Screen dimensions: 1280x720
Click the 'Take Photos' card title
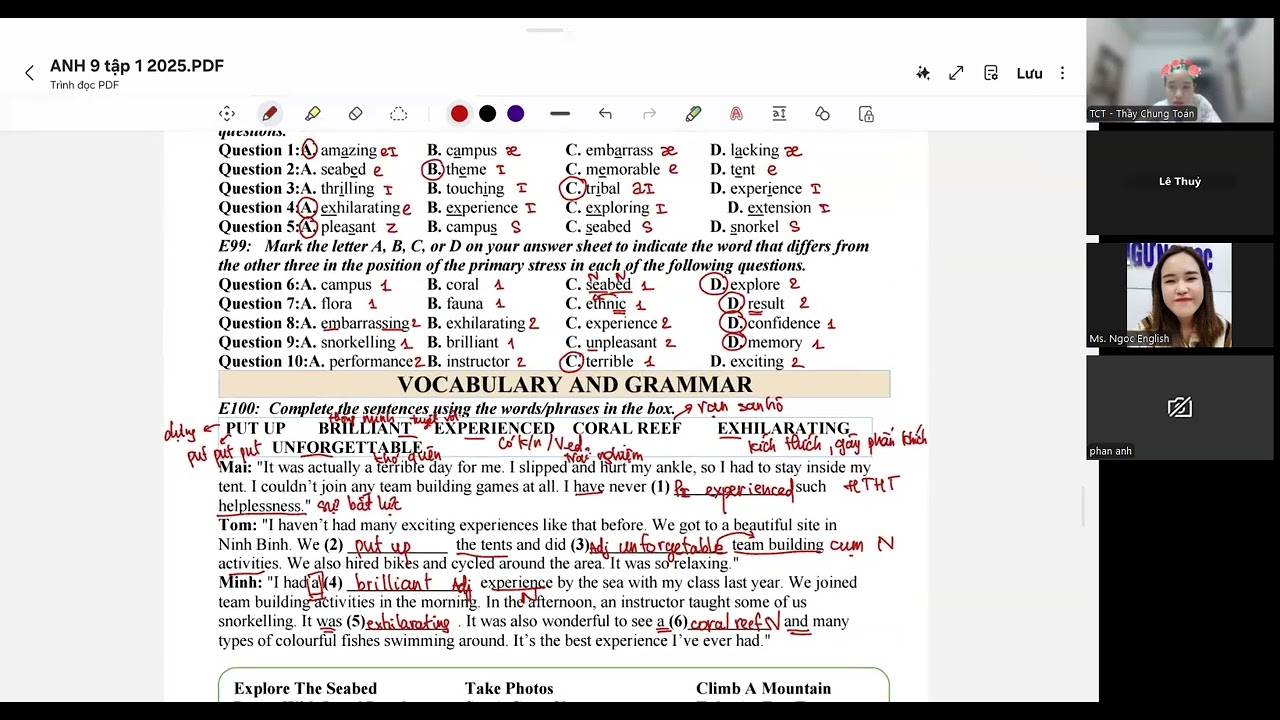[x=509, y=689]
